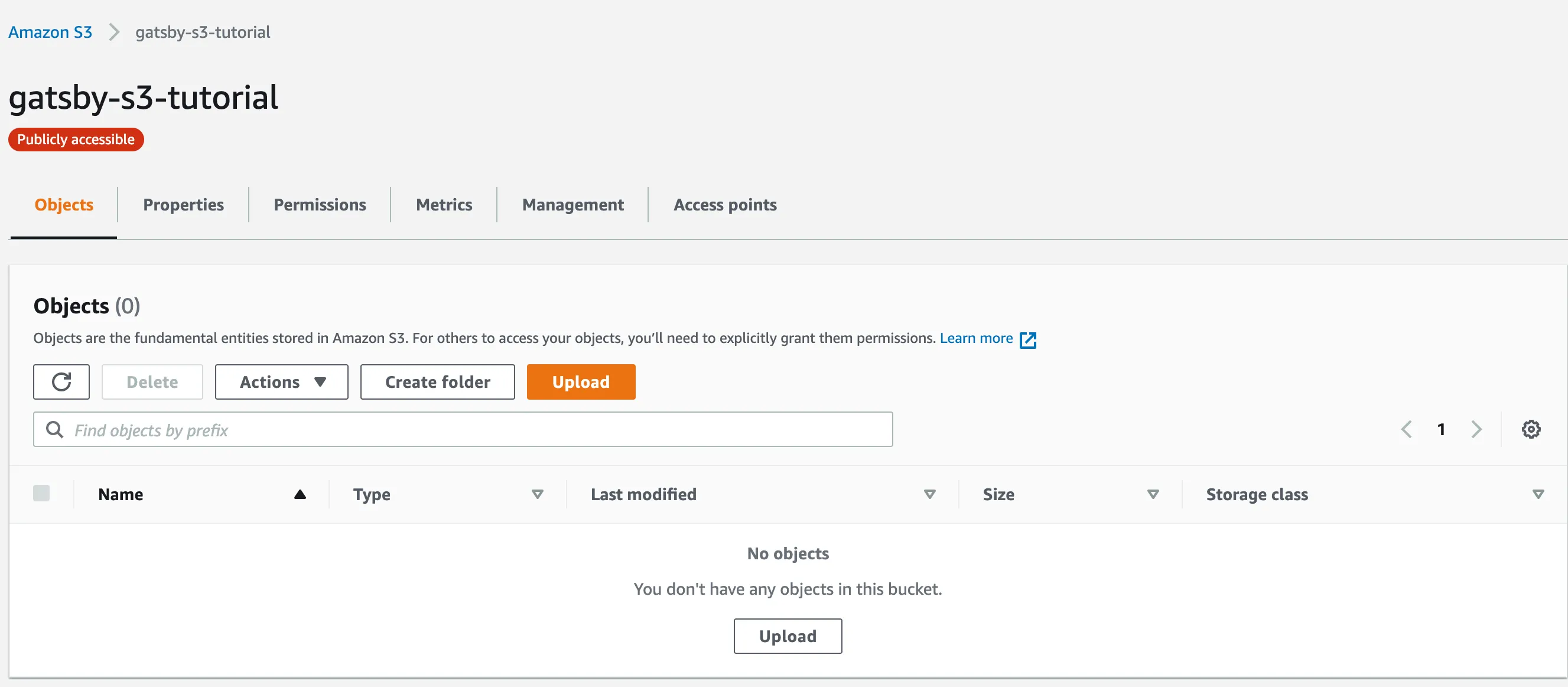1568x687 pixels.
Task: Select page number 1
Action: (1442, 429)
